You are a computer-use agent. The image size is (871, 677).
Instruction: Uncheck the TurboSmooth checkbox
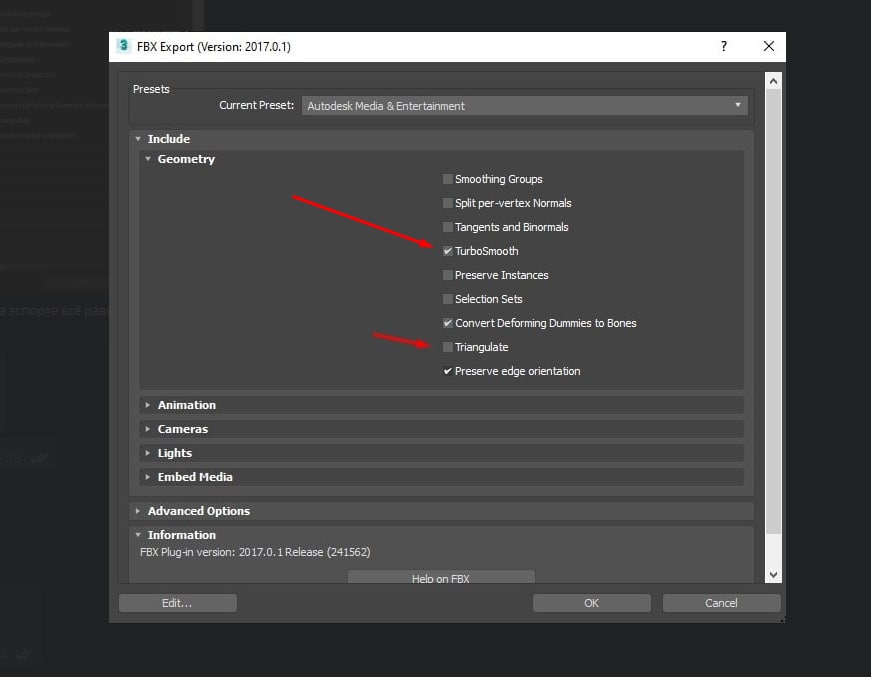click(448, 251)
